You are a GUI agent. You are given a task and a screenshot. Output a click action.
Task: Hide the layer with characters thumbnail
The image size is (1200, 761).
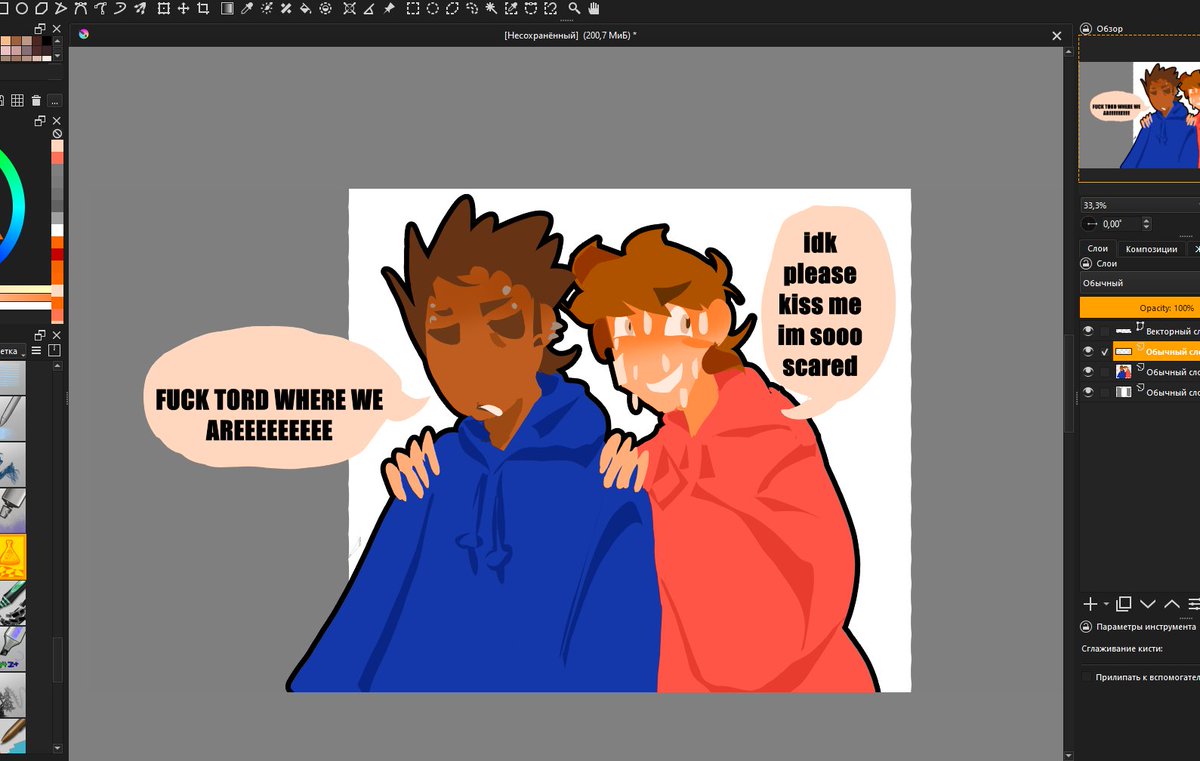click(1088, 372)
